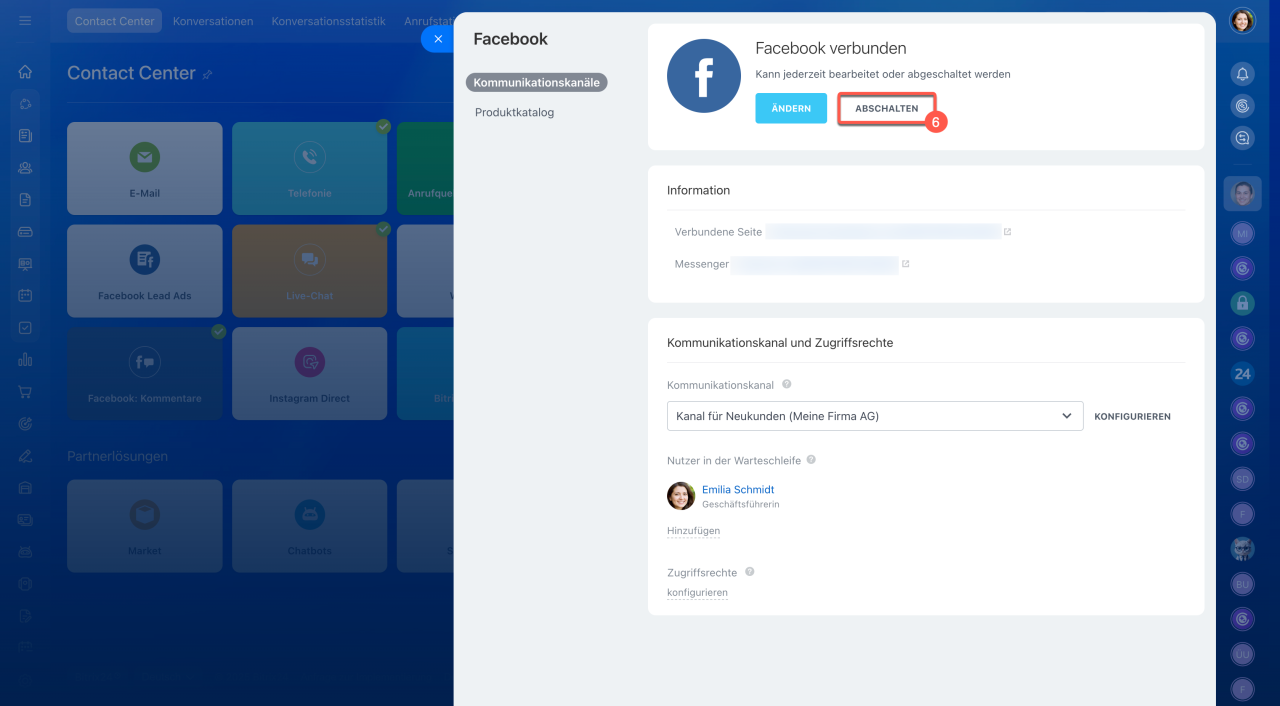Open the checkmark tasks icon in left sidebar

25,328
